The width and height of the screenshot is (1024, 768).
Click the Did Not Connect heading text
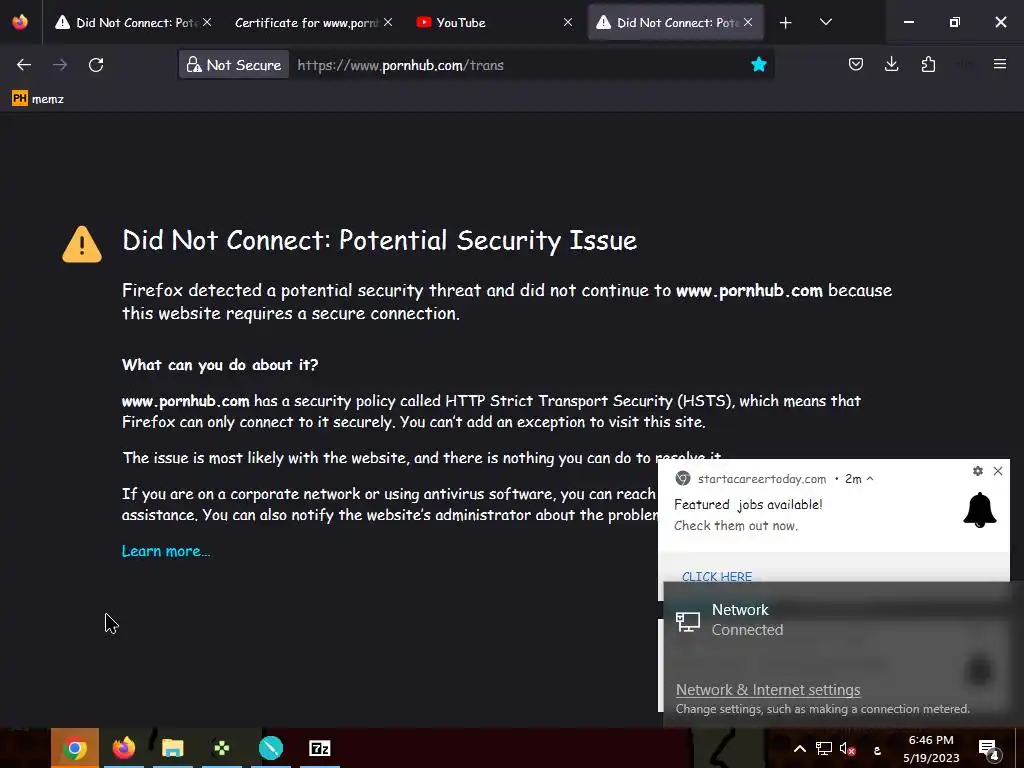coord(379,240)
